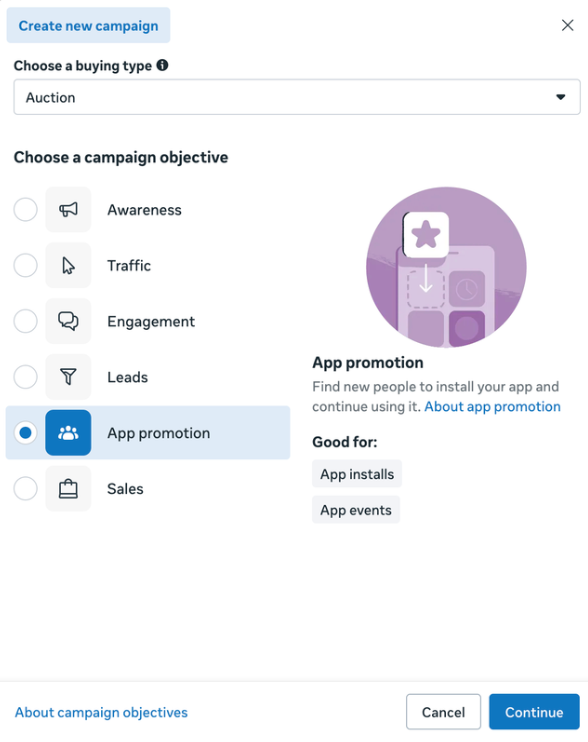The width and height of the screenshot is (588, 742).
Task: Click the Engagement chat bubbles icon
Action: point(68,321)
